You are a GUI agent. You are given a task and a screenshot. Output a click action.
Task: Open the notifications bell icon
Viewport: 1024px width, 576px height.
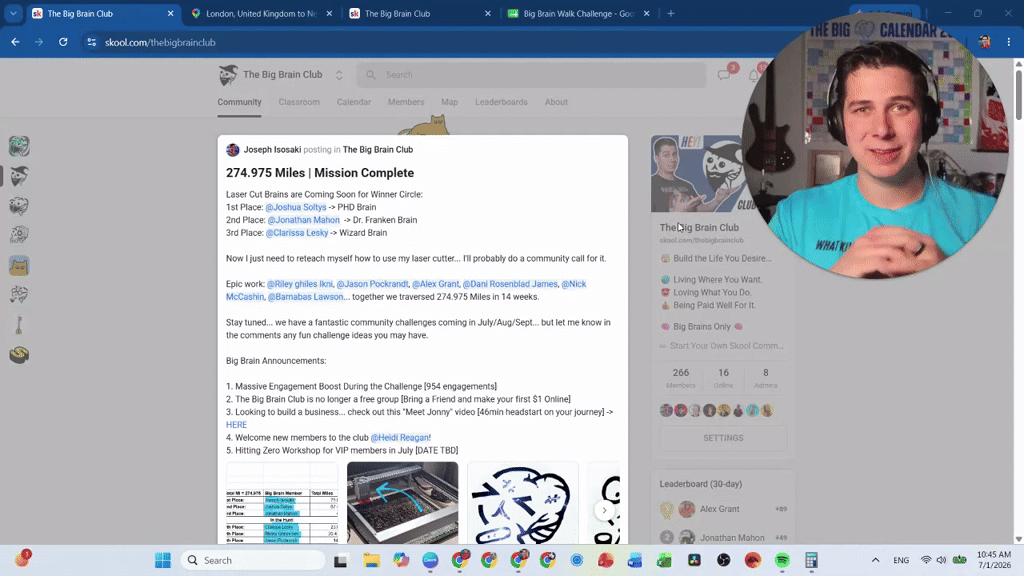(x=754, y=75)
